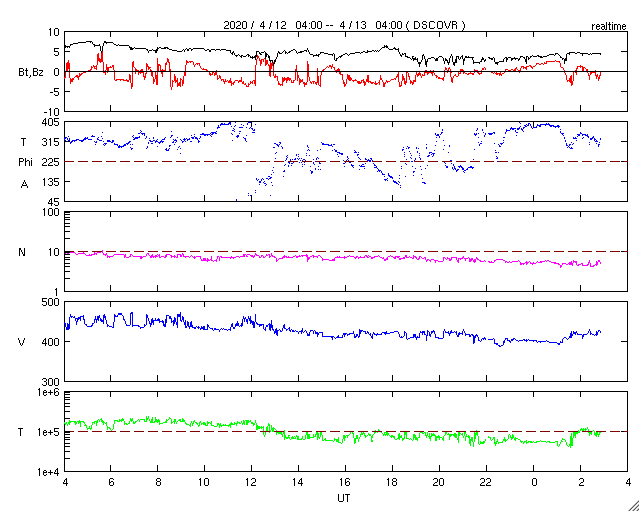640x512 pixels.
Task: Select the "400" velocity tick label
Action: coord(52,342)
